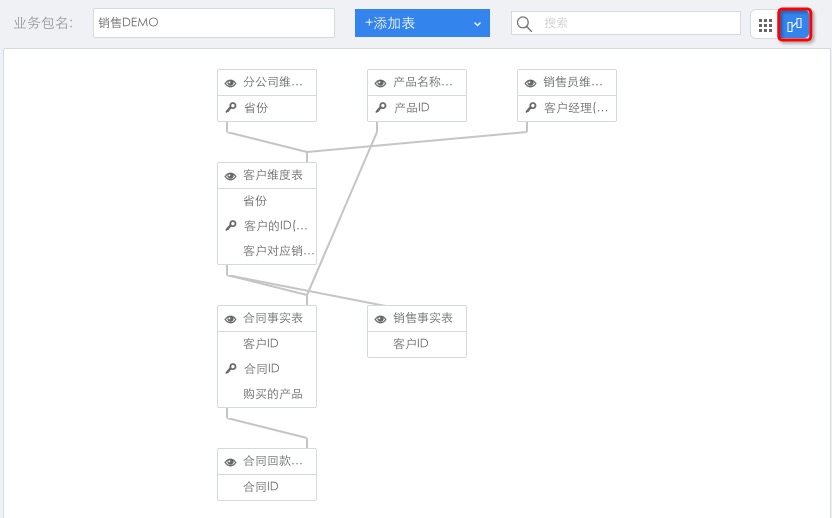Screen dimensions: 832x518
Task: Select the 产品名称… table title
Action: (x=423, y=82)
